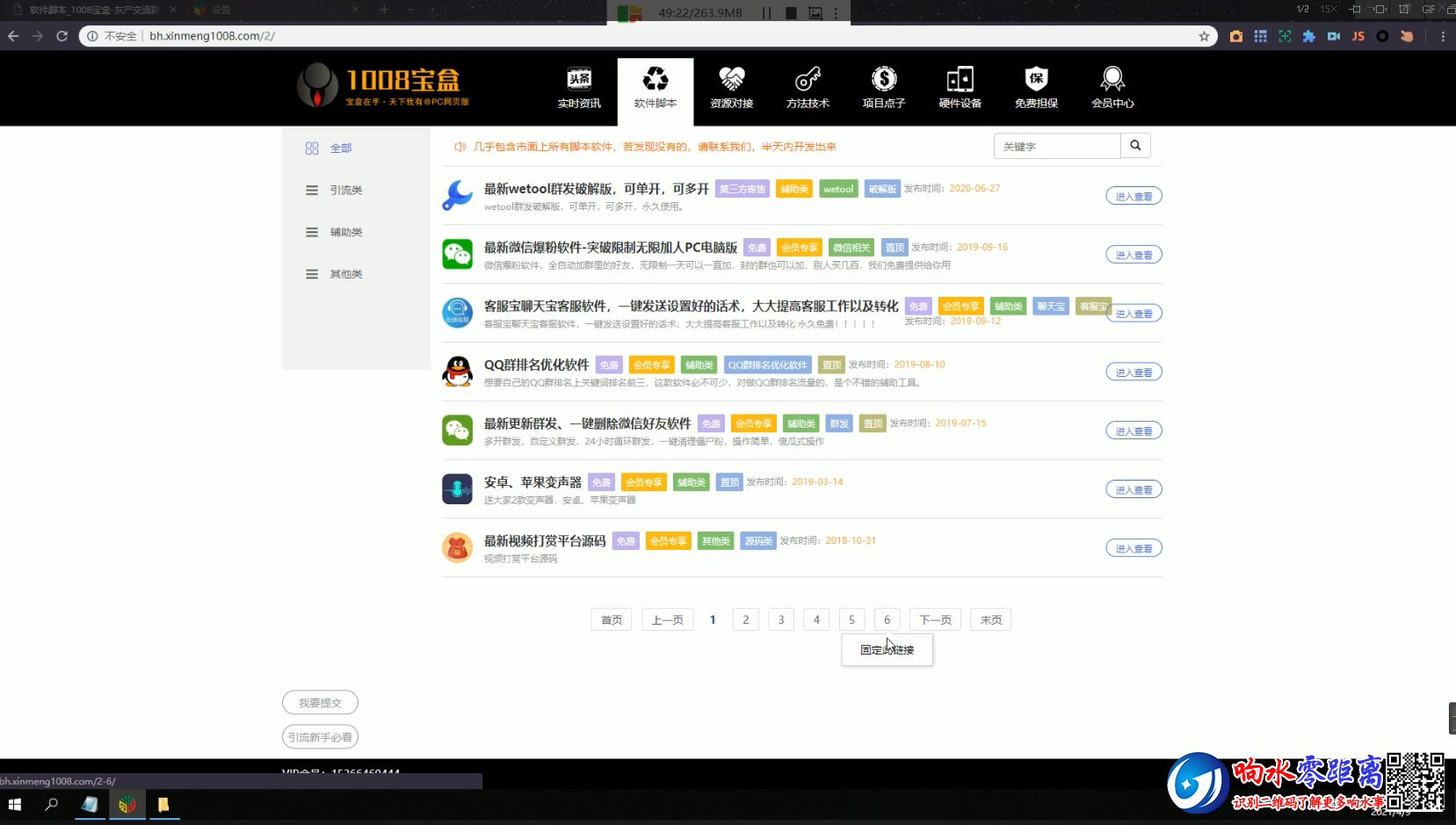The image size is (1456, 825).
Task: Click WeChat icon of 微信爆粉软件 entry
Action: point(457,254)
